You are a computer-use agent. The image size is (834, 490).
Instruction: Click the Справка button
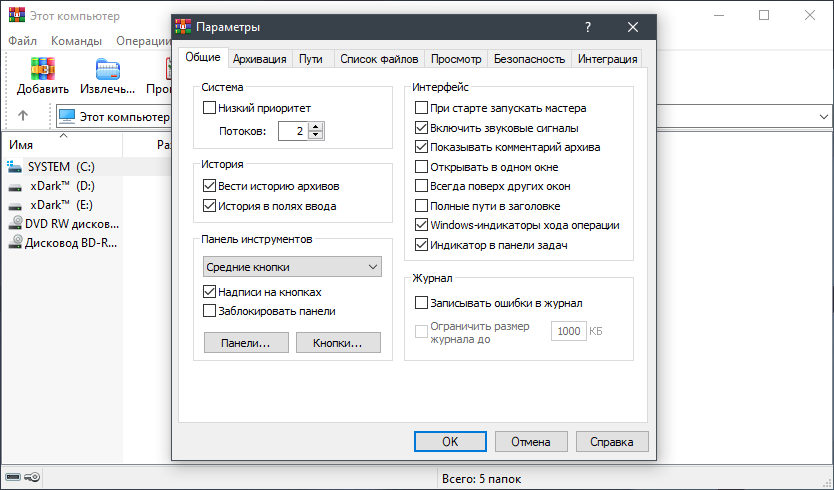[x=612, y=442]
